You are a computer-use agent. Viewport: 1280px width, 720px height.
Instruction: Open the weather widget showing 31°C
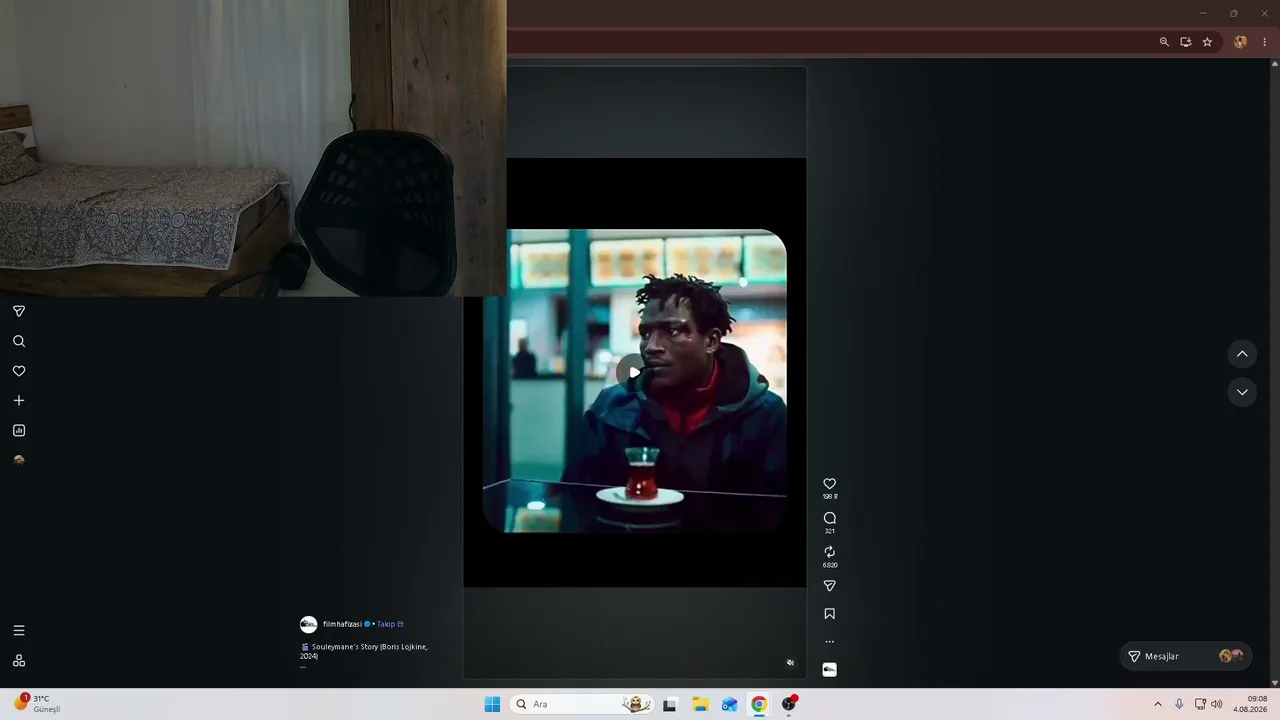(x=37, y=704)
